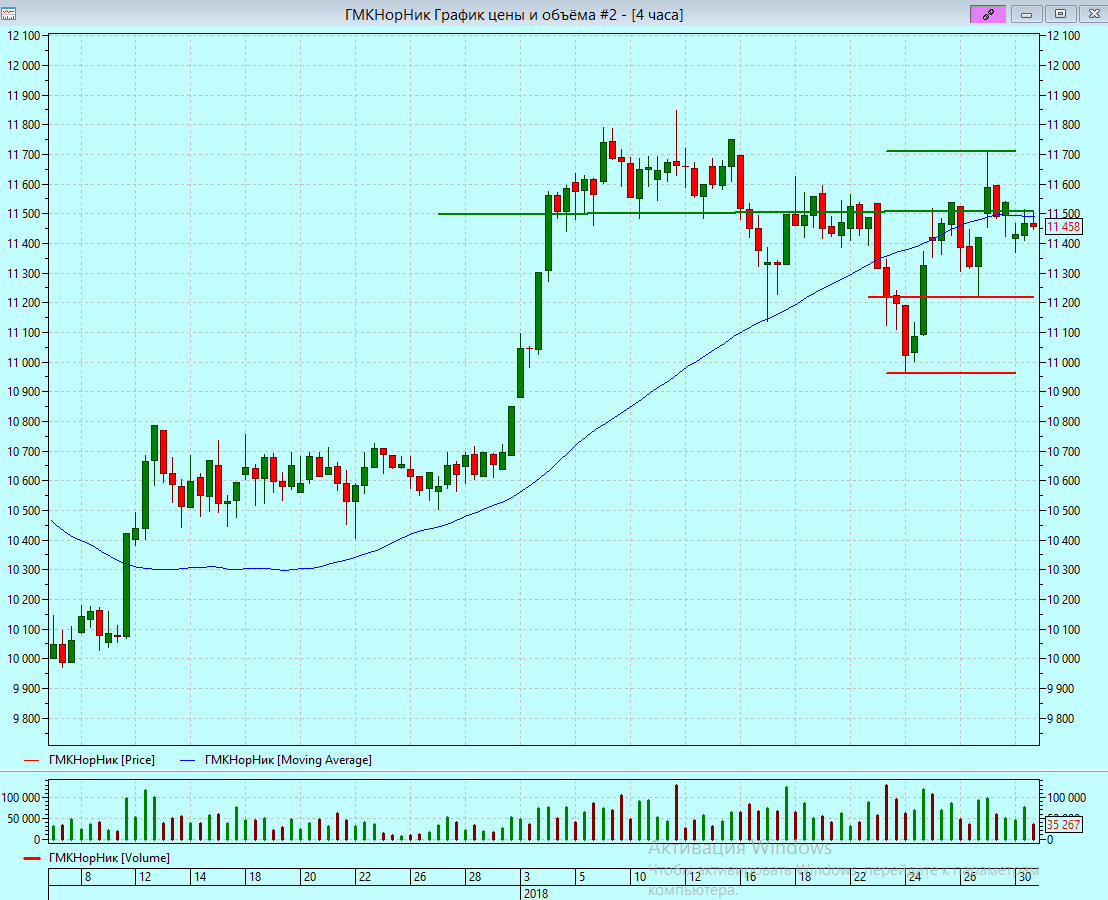Click the '100 000' label on the right volume axis
The width and height of the screenshot is (1108, 900).
click(x=1066, y=798)
